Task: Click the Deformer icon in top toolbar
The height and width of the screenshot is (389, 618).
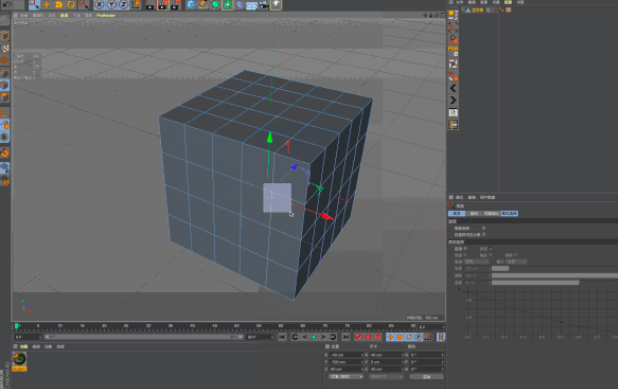Action: tap(240, 4)
